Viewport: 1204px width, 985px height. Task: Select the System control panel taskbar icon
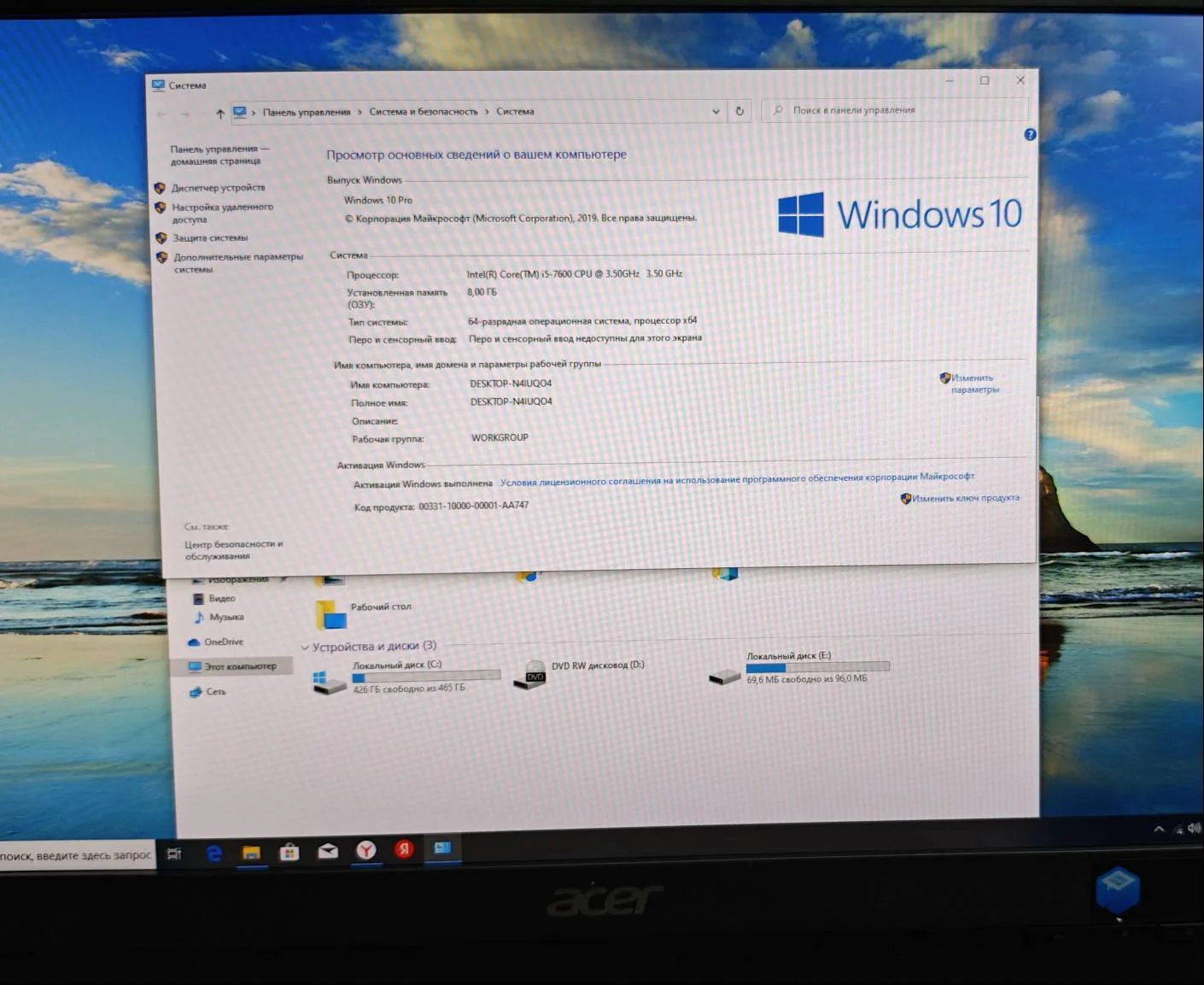(x=442, y=848)
